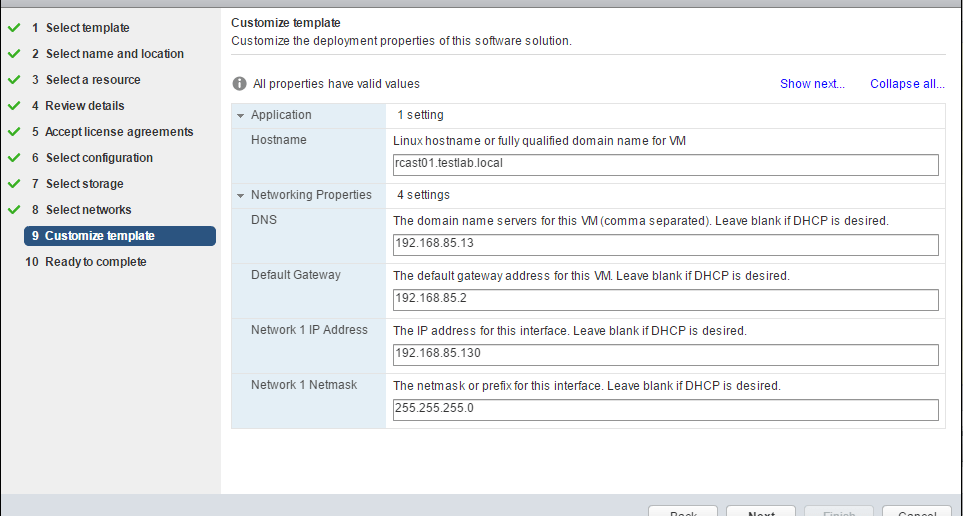Screen dimensions: 963x516
Task: Go to step 8 Select networks
Action: 88,210
